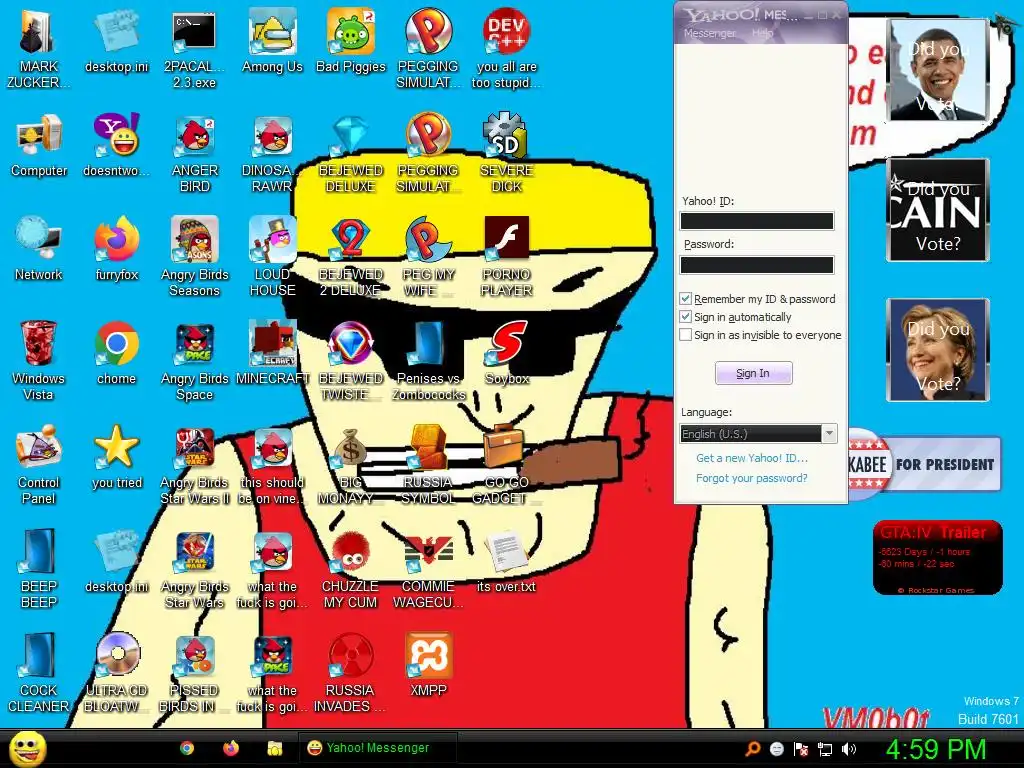Select the MARK ZUCKER desktop icon
1024x768 pixels.
[x=39, y=49]
